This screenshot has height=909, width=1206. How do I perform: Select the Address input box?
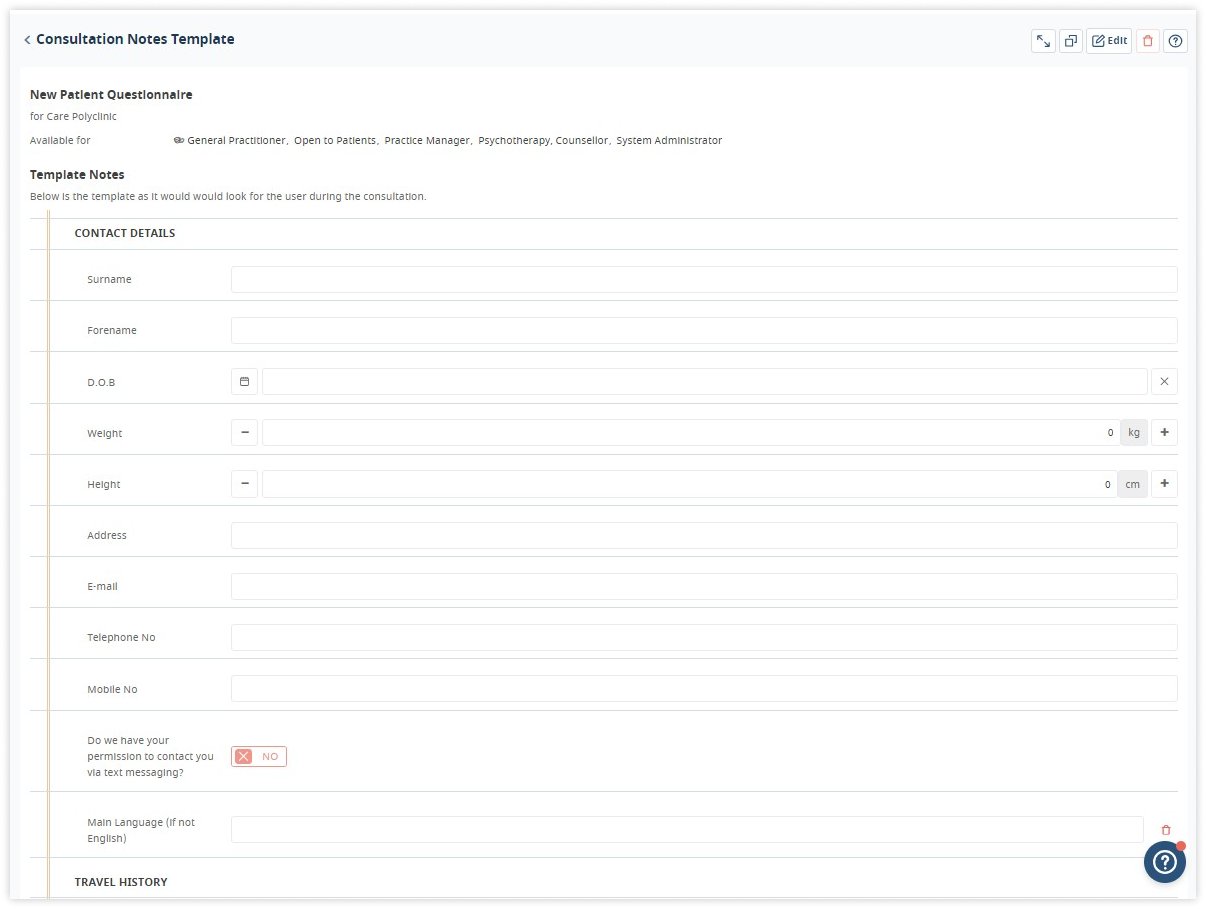click(703, 535)
